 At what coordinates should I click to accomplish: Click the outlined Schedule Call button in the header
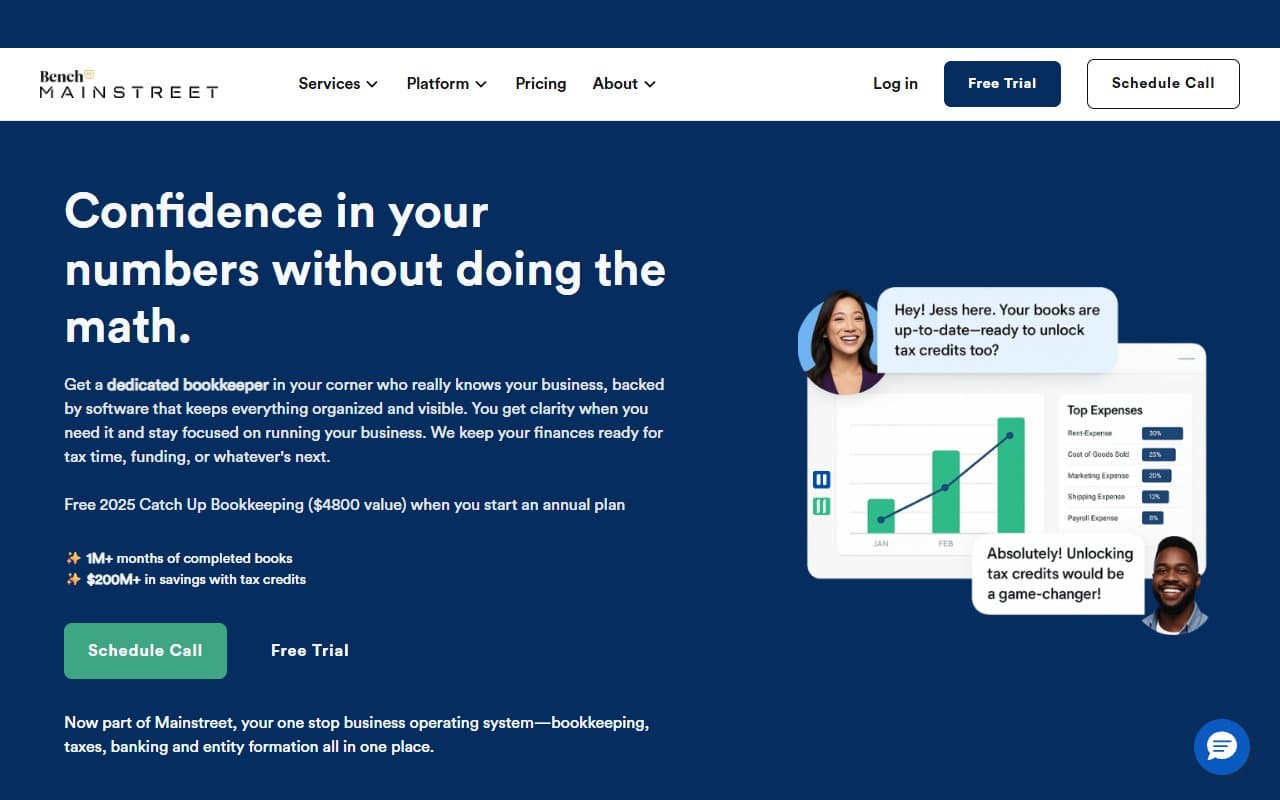click(x=1163, y=84)
